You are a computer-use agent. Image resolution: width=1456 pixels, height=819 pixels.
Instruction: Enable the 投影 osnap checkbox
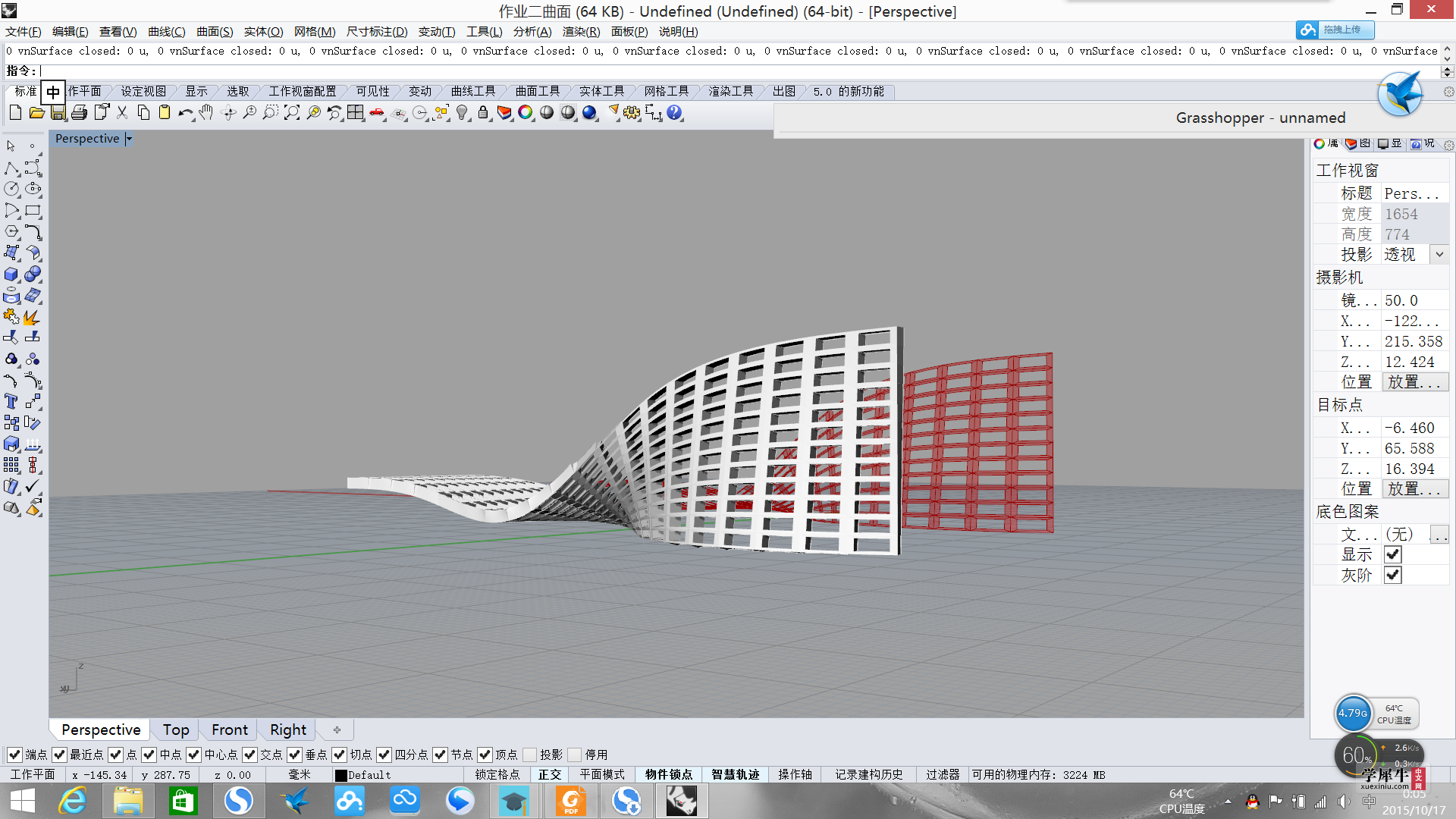(529, 755)
